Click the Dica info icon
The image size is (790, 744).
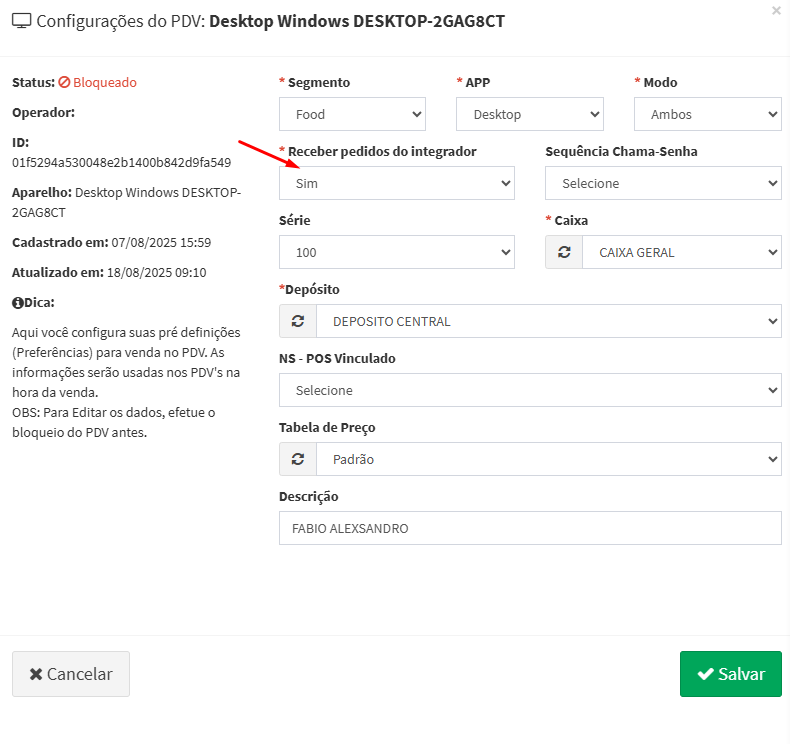point(17,303)
